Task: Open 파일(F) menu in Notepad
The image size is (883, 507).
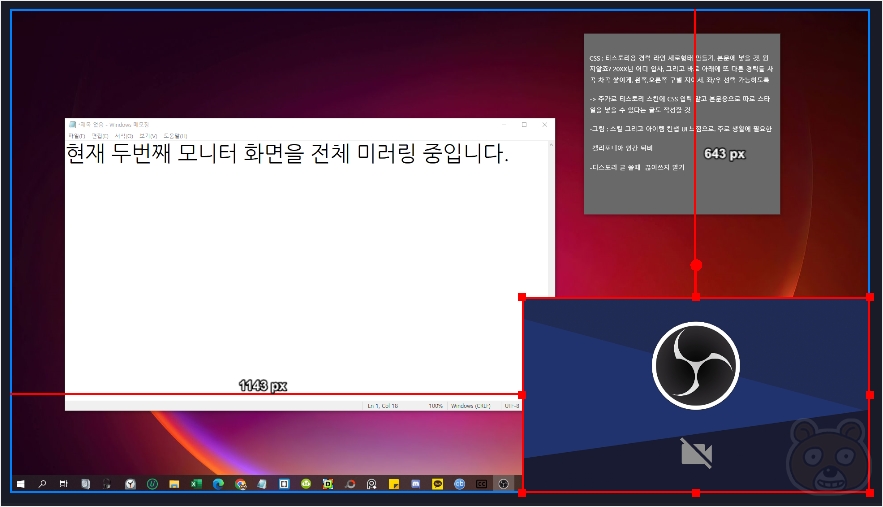Action: 77,136
